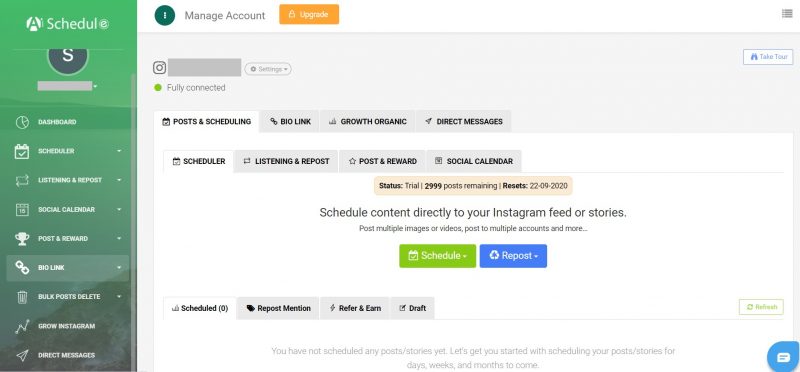Open Direct Messages in the sidebar
This screenshot has width=800, height=372.
coord(66,356)
